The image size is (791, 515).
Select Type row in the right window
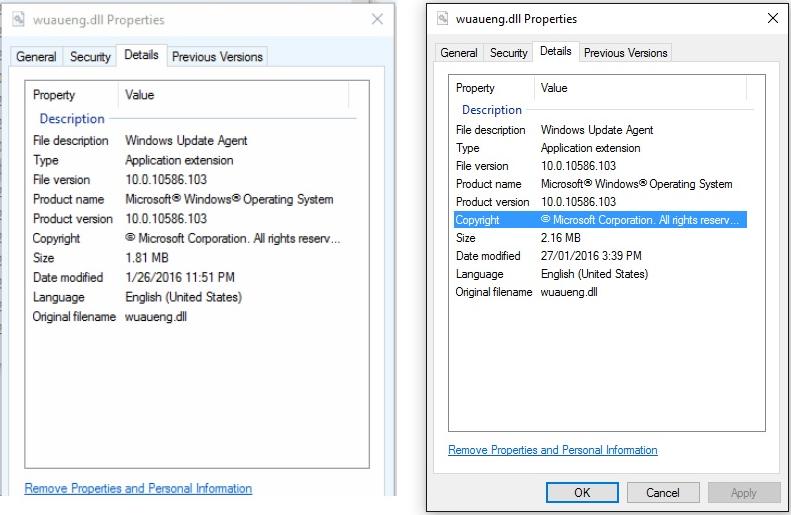click(x=600, y=148)
